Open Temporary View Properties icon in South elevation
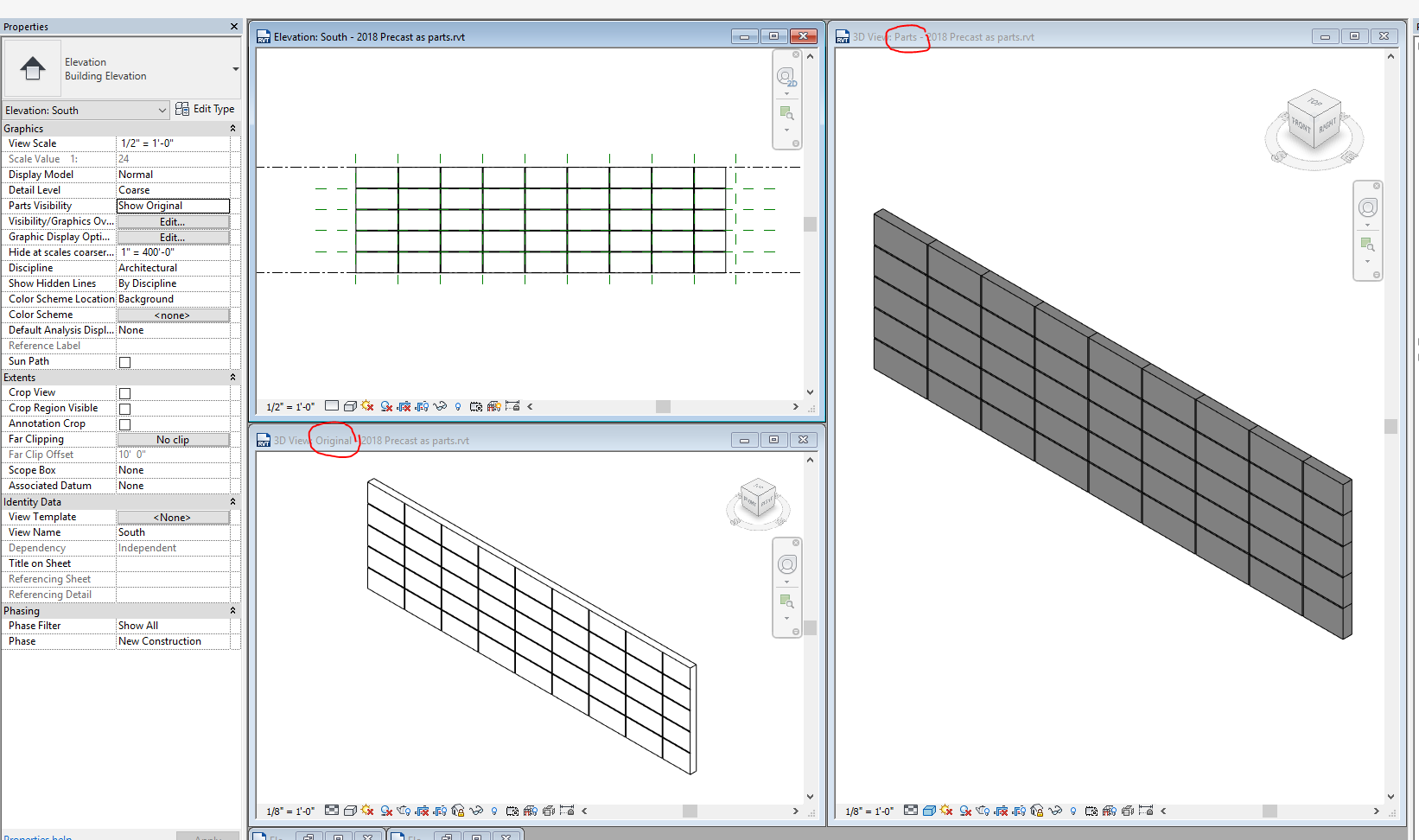 click(x=475, y=405)
